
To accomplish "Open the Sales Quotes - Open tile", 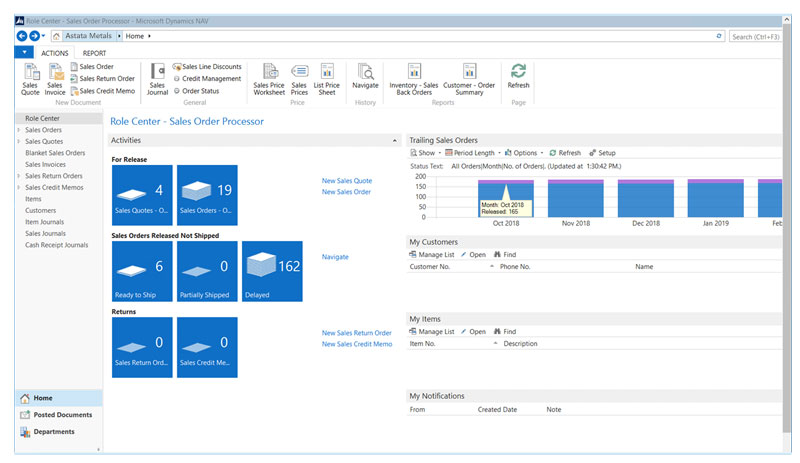I will pos(142,195).
